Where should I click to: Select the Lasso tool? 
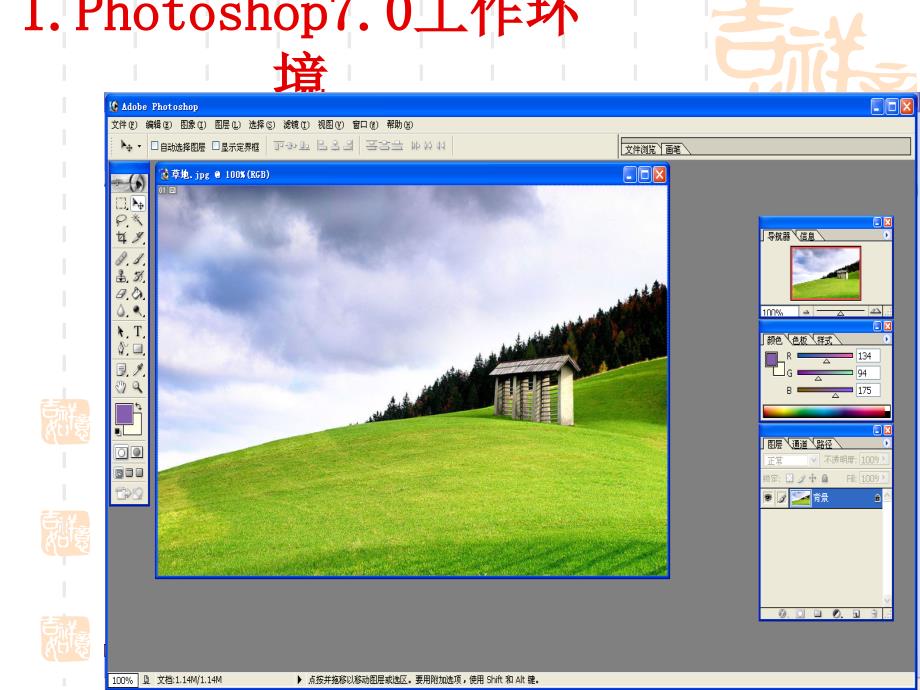point(121,221)
